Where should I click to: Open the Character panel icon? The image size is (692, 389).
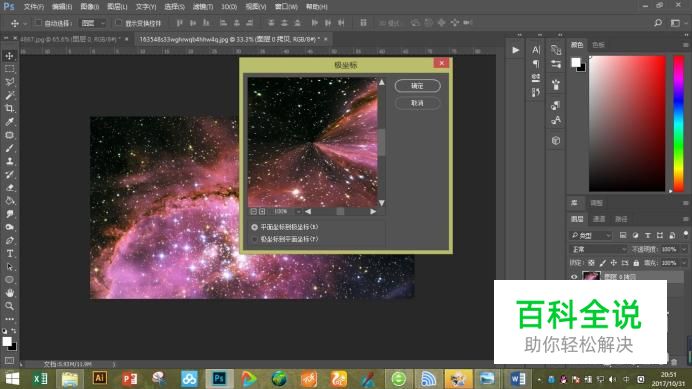pyautogui.click(x=536, y=50)
